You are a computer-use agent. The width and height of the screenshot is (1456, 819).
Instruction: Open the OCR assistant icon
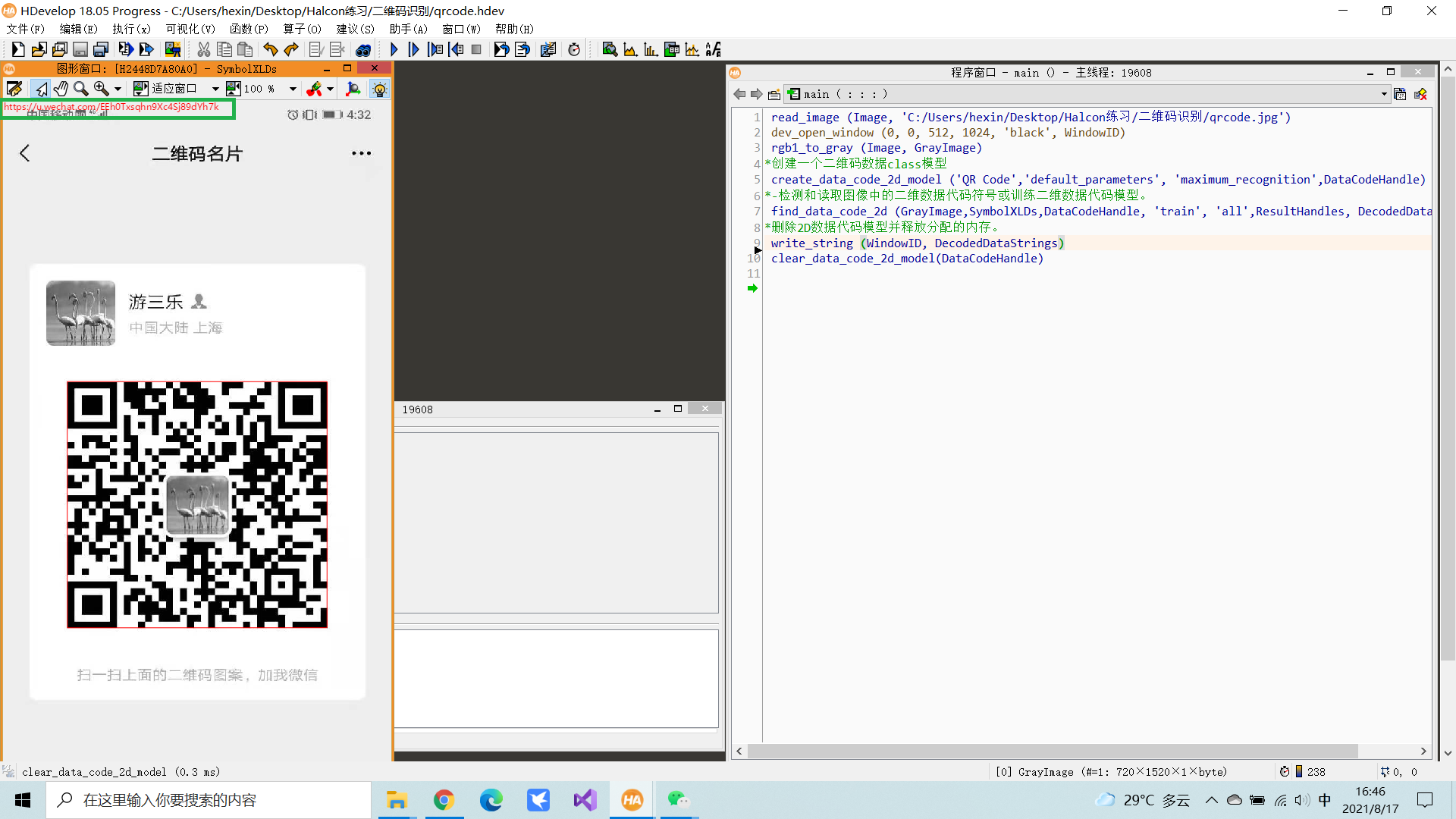[713, 50]
